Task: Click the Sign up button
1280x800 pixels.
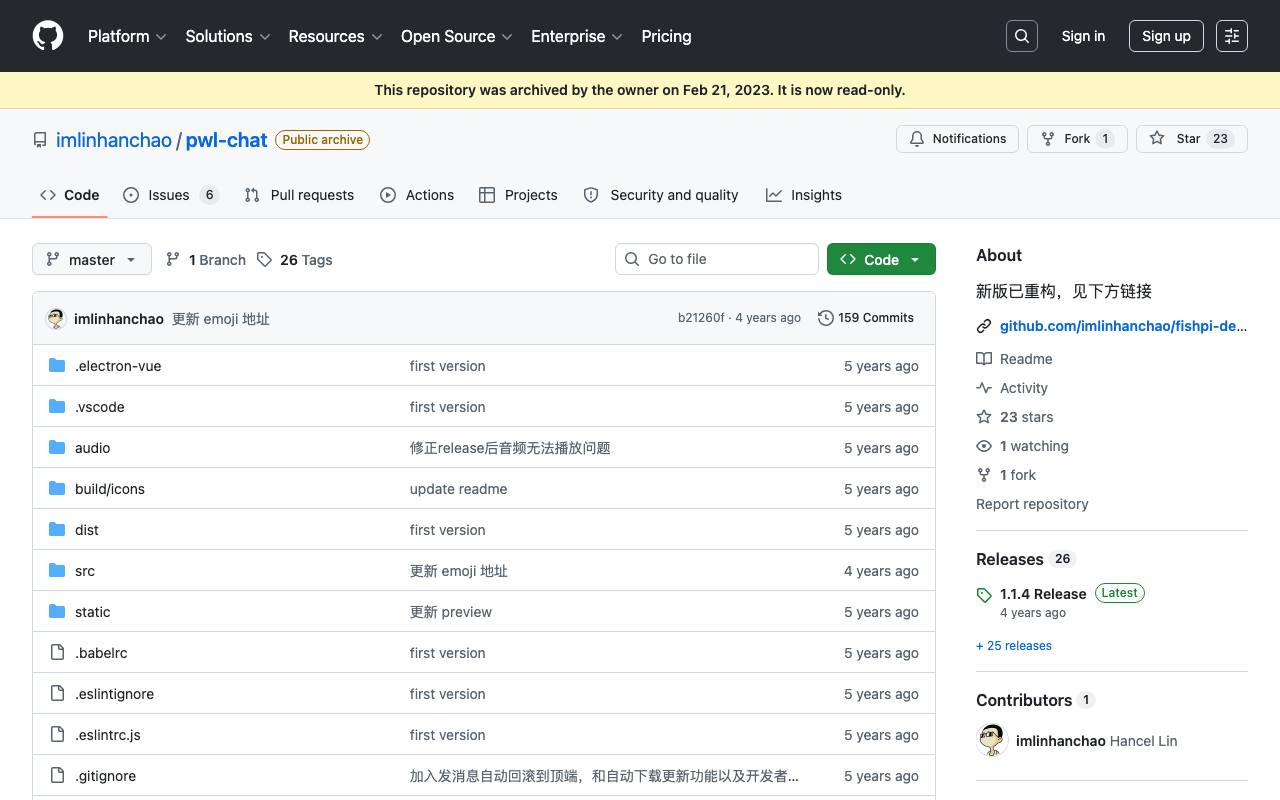Action: point(1166,36)
